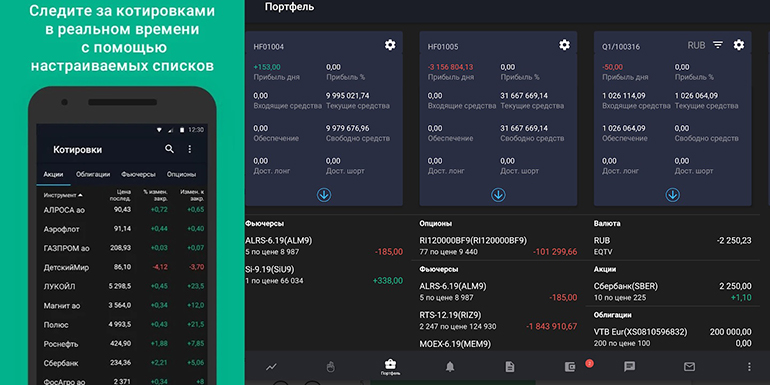
Task: Select ГАЗПРОМ ао row in quotes list
Action: (x=122, y=248)
